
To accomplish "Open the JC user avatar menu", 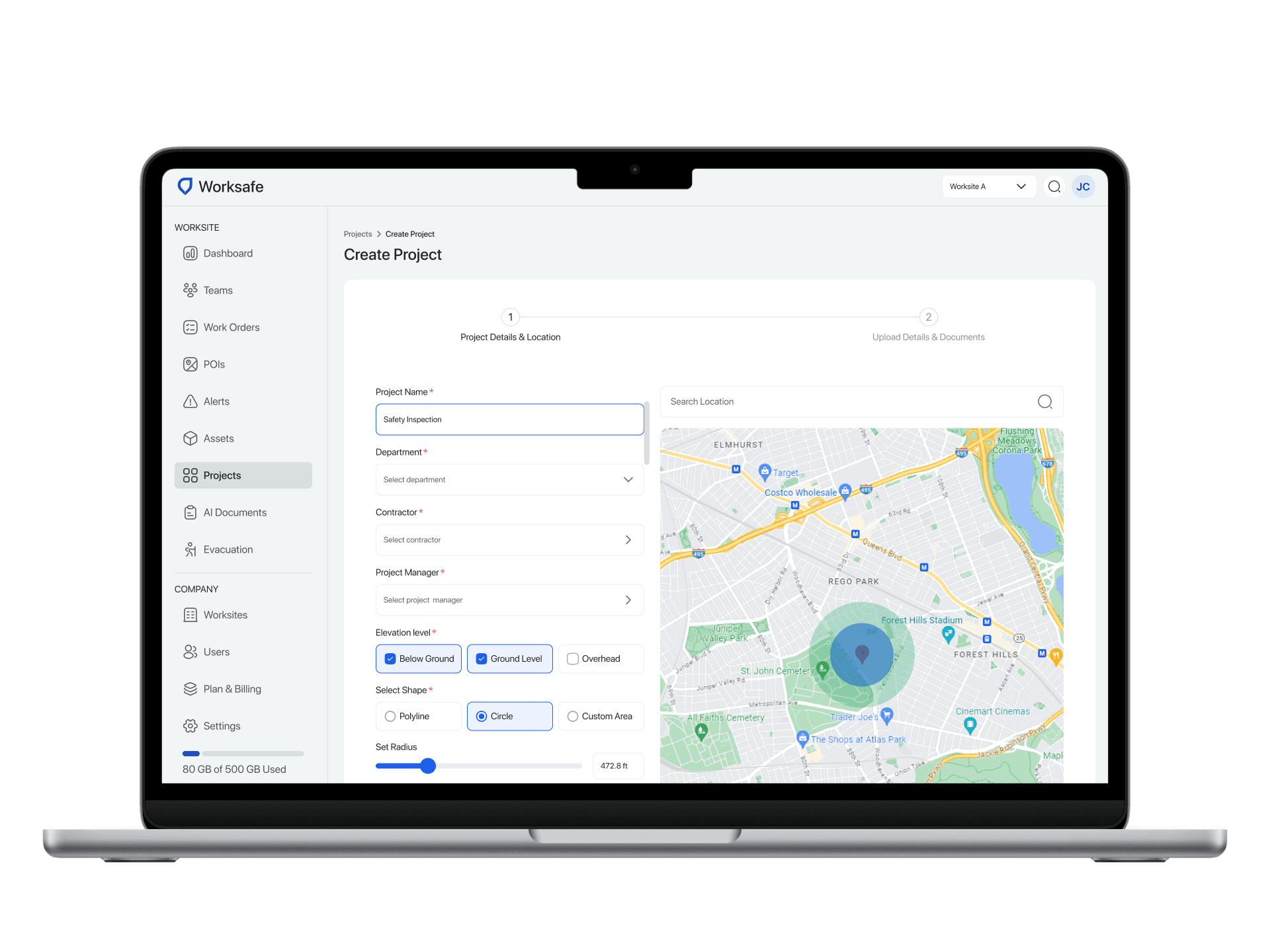I will click(1083, 186).
